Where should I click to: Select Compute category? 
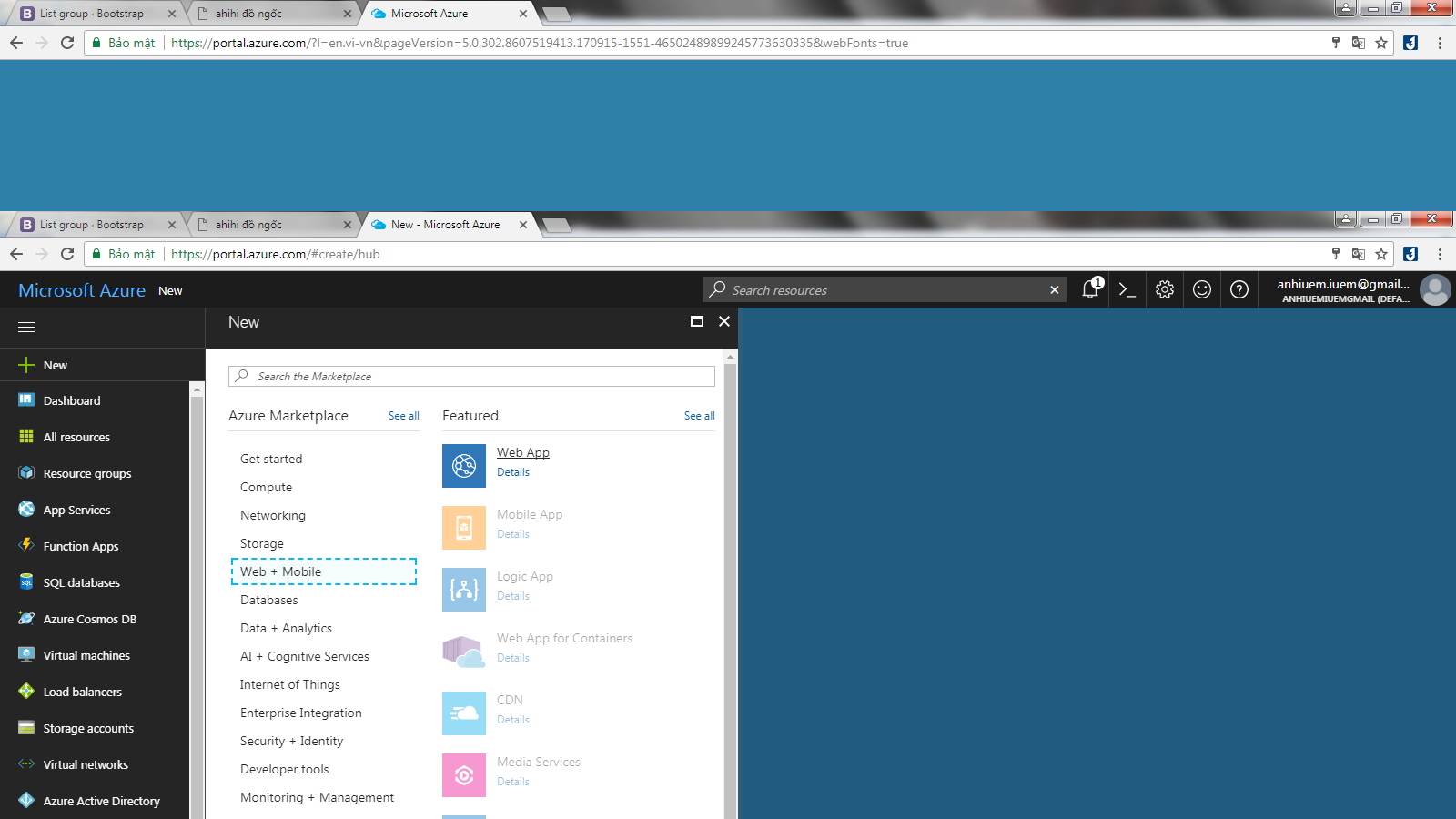click(266, 487)
